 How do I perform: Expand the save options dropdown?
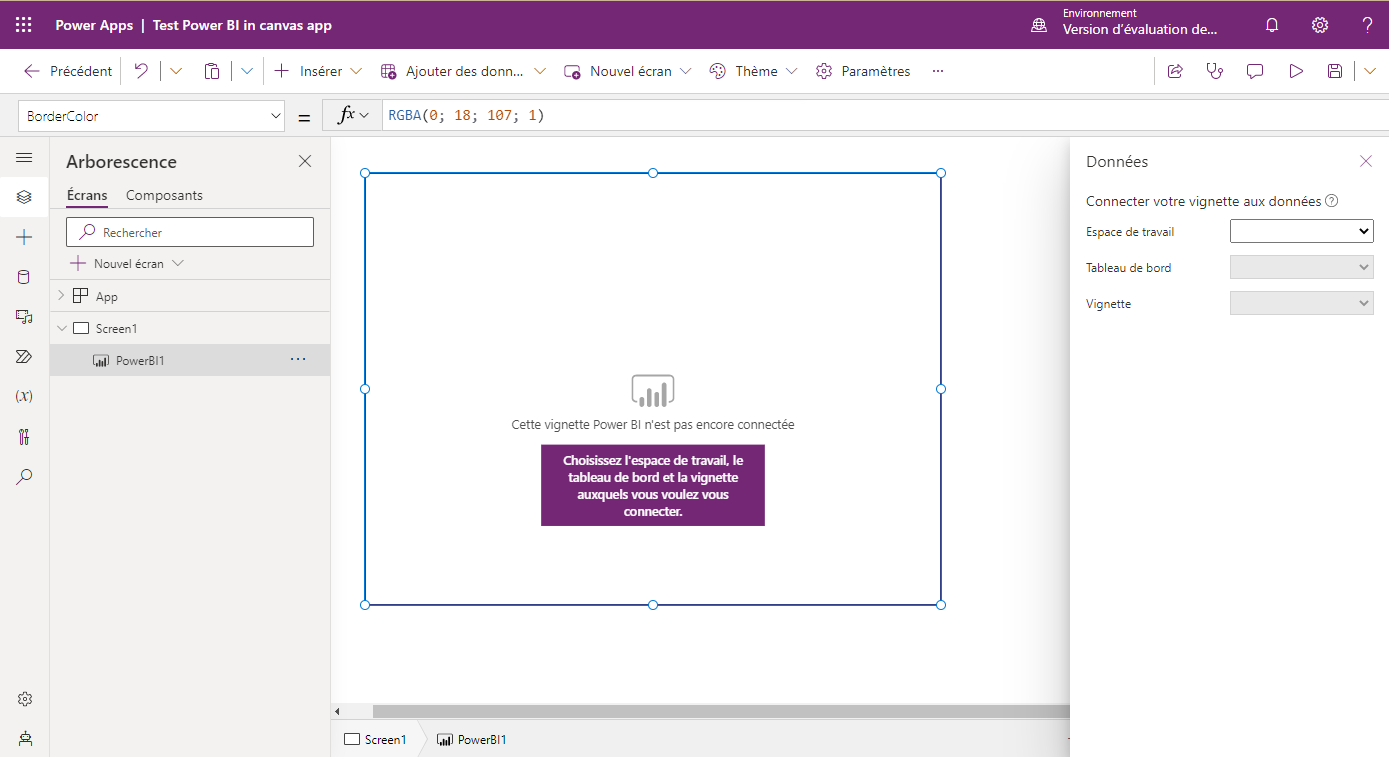(x=1369, y=71)
